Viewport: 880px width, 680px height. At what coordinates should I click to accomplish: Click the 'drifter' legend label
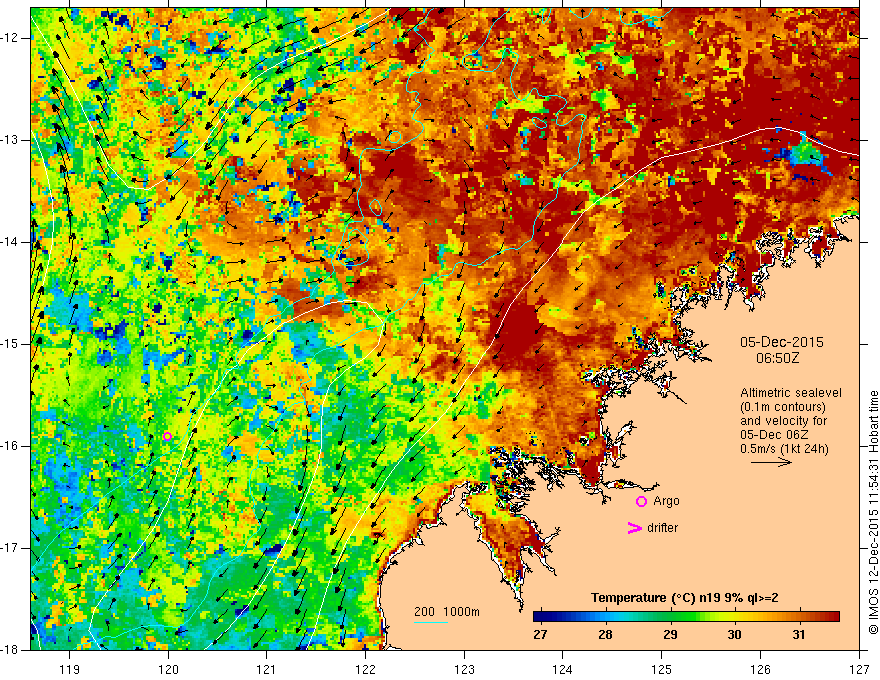[662, 528]
